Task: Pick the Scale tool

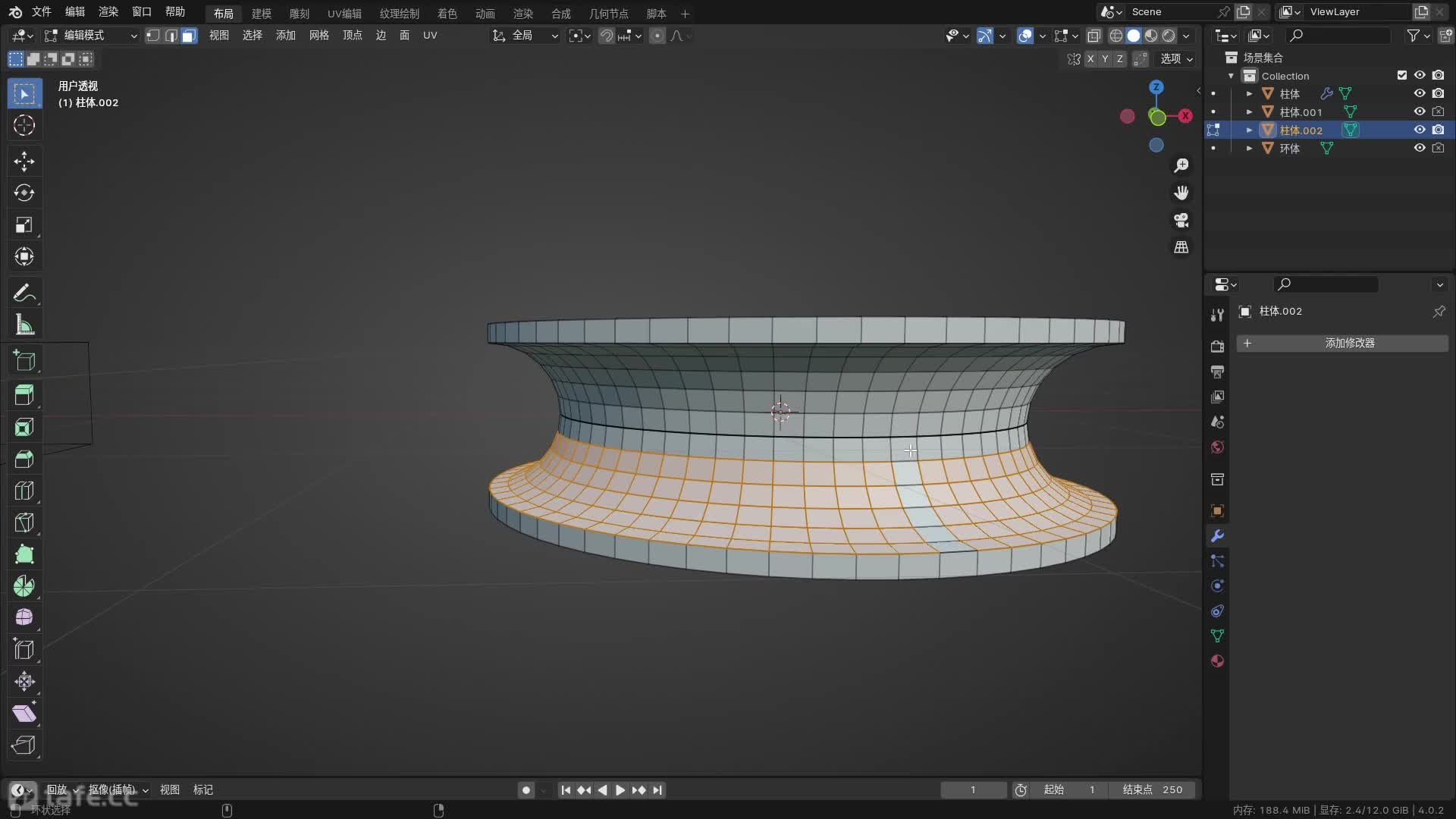Action: coord(24,224)
